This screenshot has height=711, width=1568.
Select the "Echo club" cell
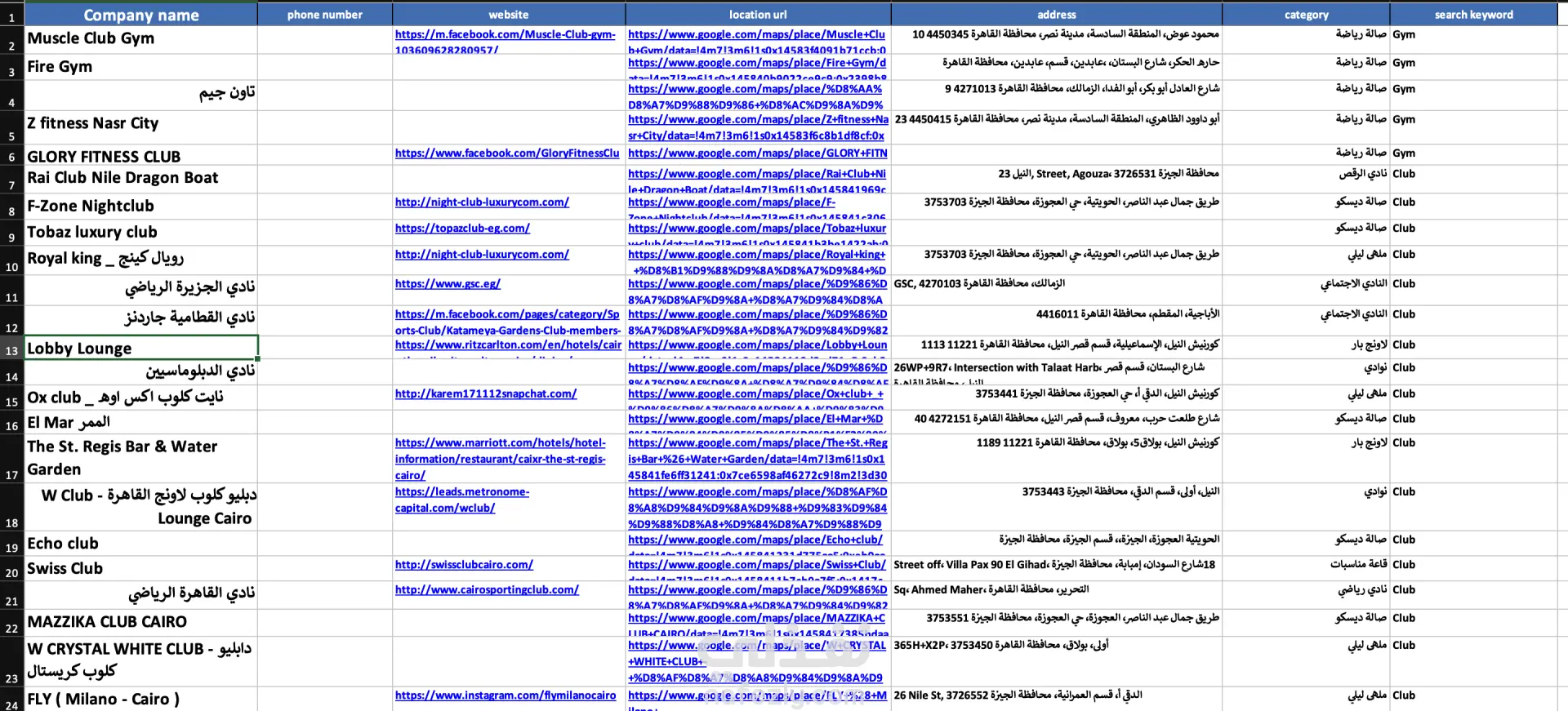[x=141, y=544]
